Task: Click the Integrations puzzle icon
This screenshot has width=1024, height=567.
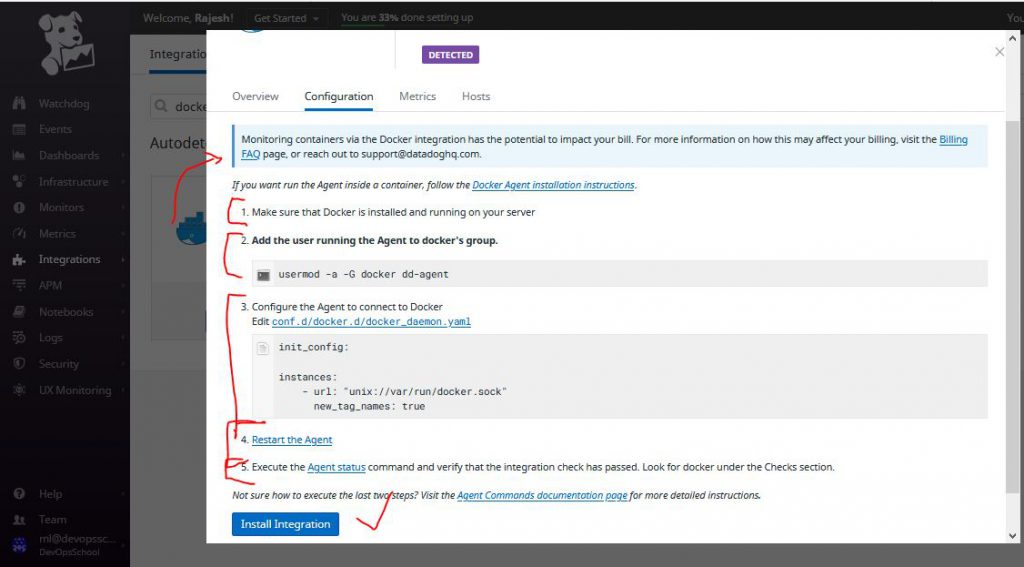Action: coord(19,260)
